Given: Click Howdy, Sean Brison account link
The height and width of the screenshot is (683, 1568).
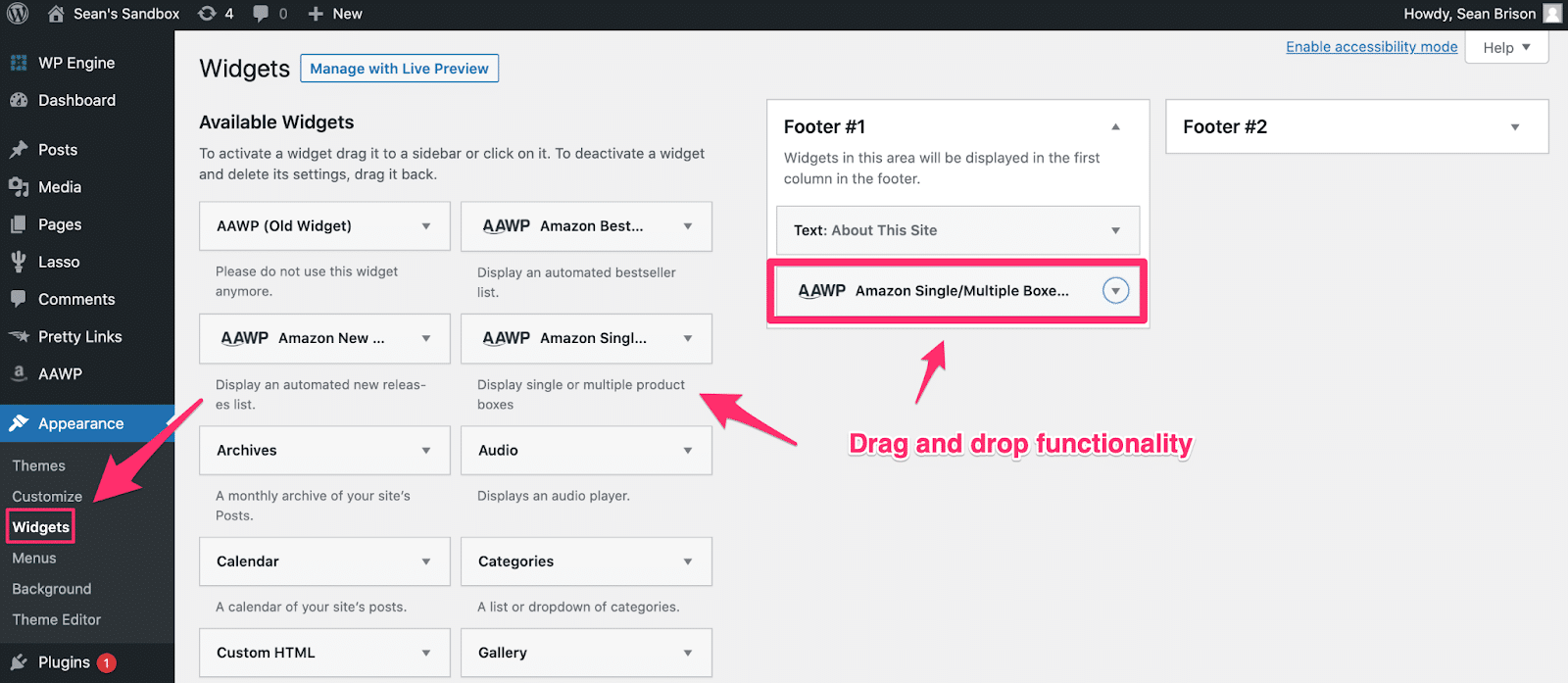Looking at the screenshot, I should coord(1470,14).
